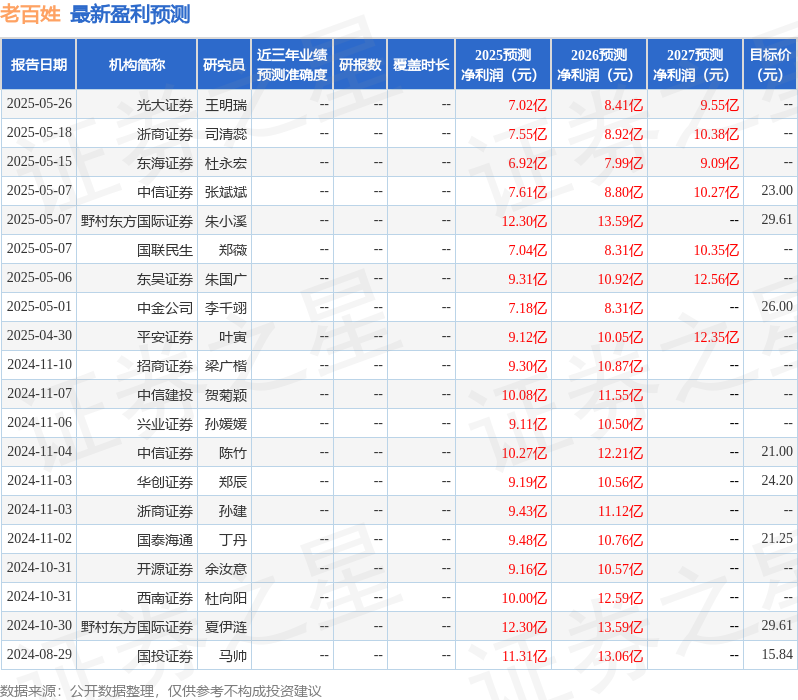Click institution 开源证券
Viewport: 798px width, 700px height.
coord(165,570)
